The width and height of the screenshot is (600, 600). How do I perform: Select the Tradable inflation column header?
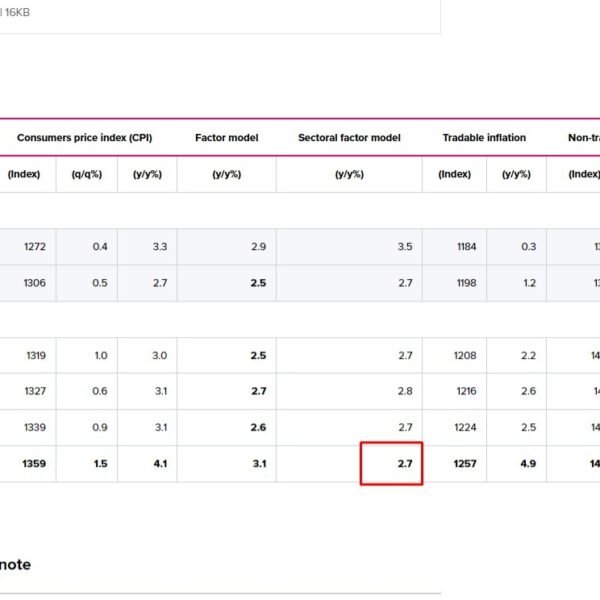pyautogui.click(x=484, y=138)
